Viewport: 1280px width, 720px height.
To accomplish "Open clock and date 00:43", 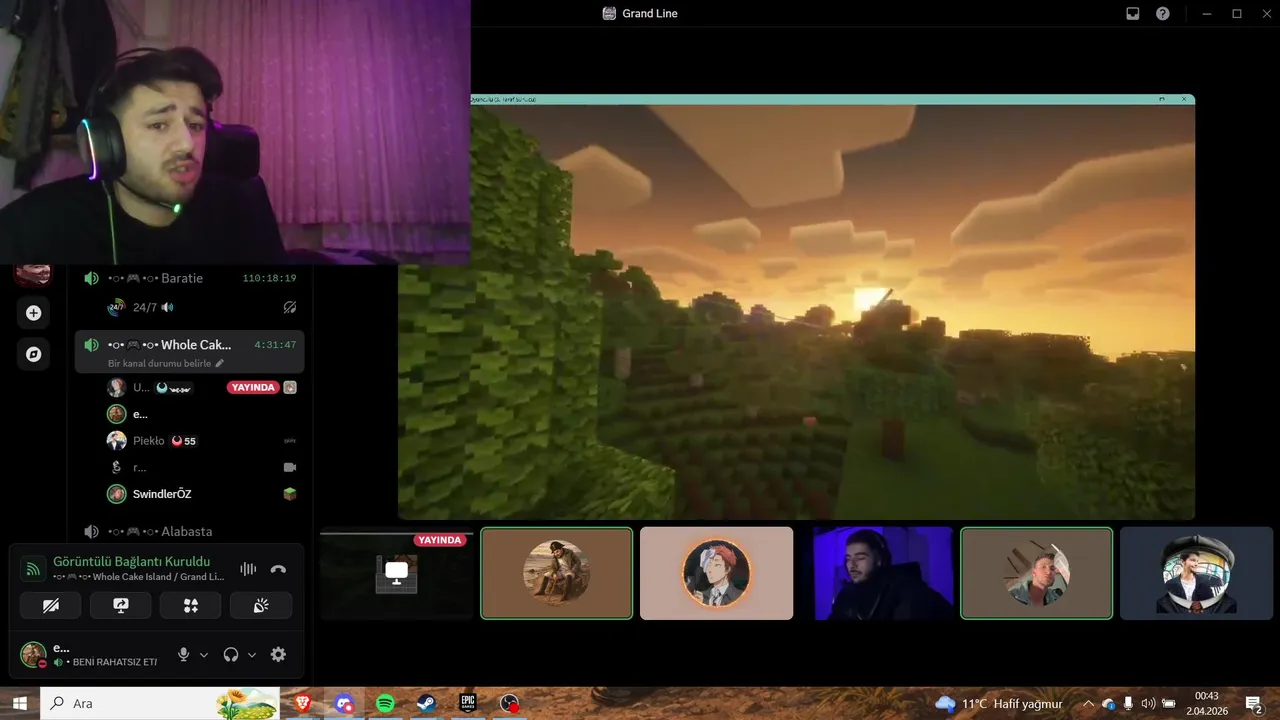I will [x=1206, y=703].
